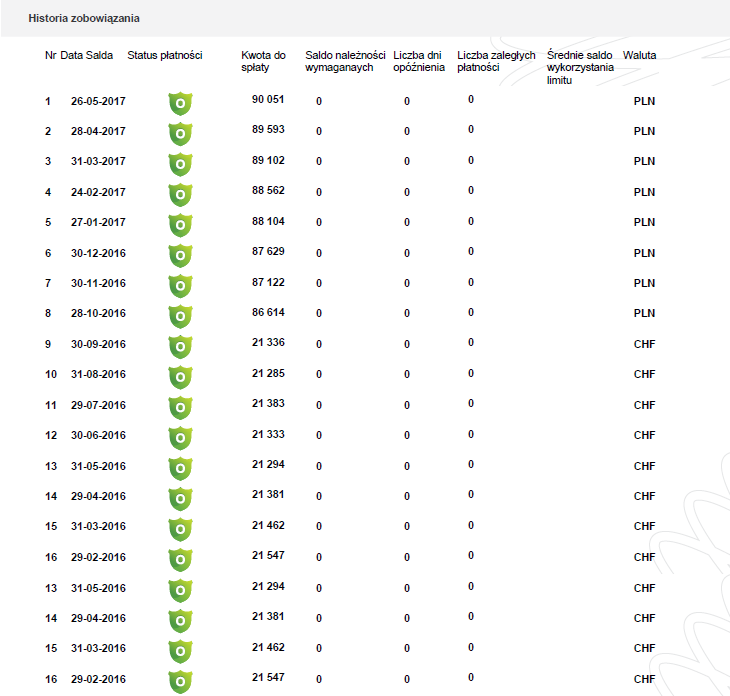Click the Waluta column header

point(640,55)
